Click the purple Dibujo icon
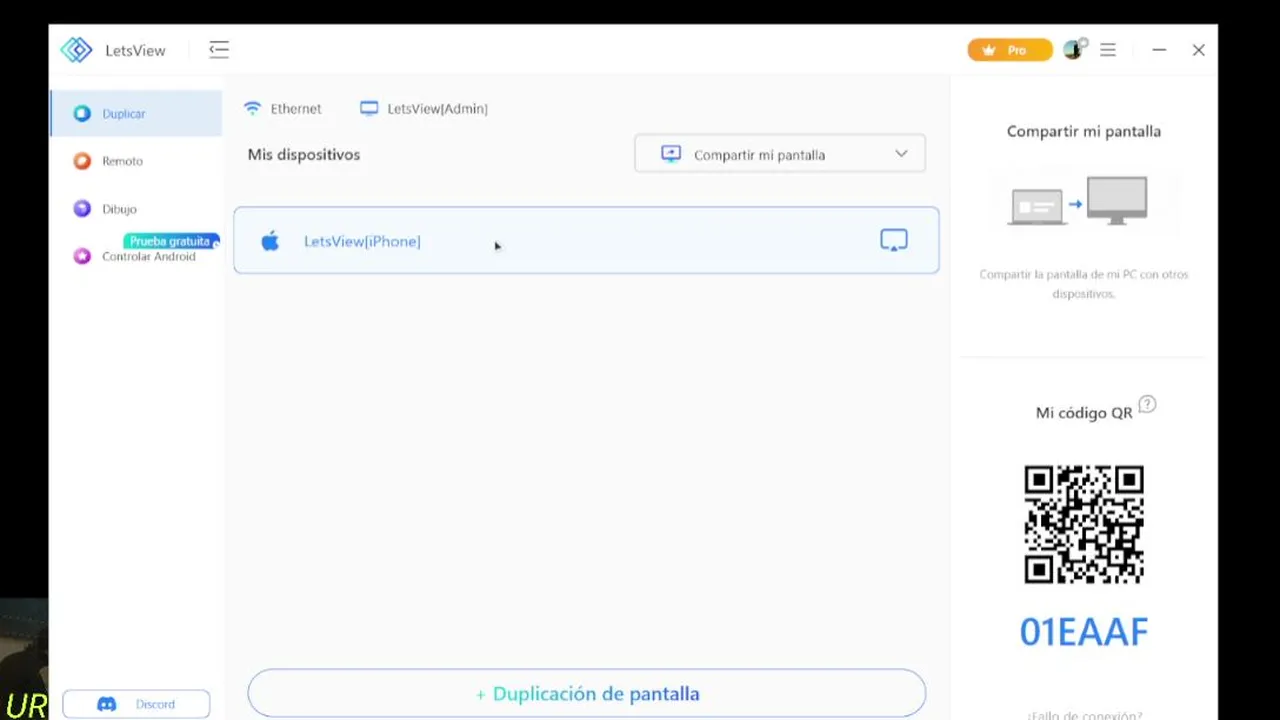Viewport: 1280px width, 720px height. click(82, 209)
